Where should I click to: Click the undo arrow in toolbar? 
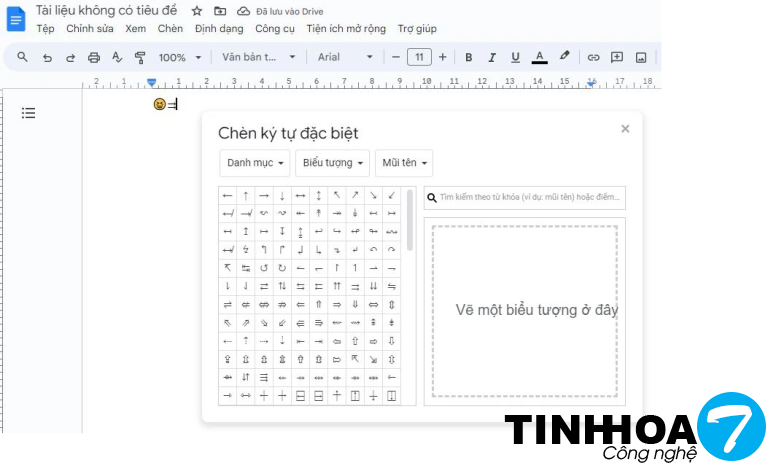click(46, 58)
